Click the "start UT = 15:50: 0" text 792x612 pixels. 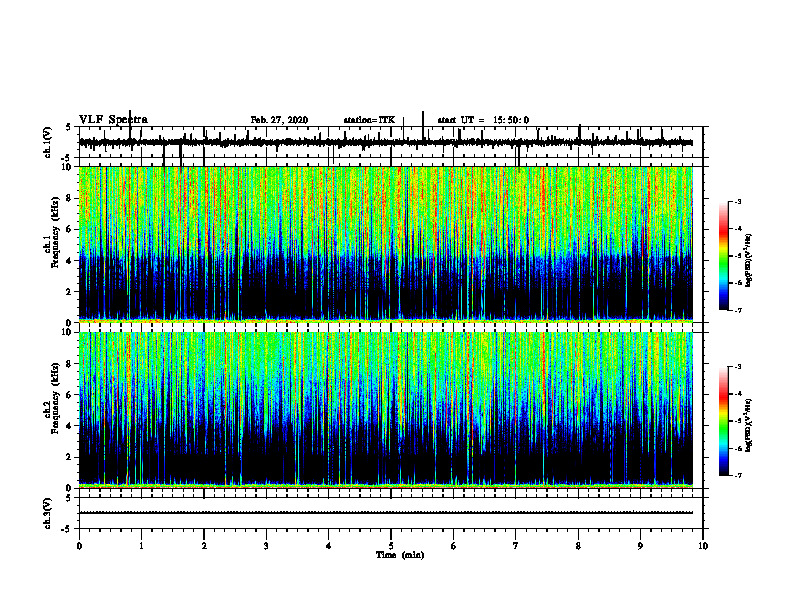pyautogui.click(x=483, y=120)
